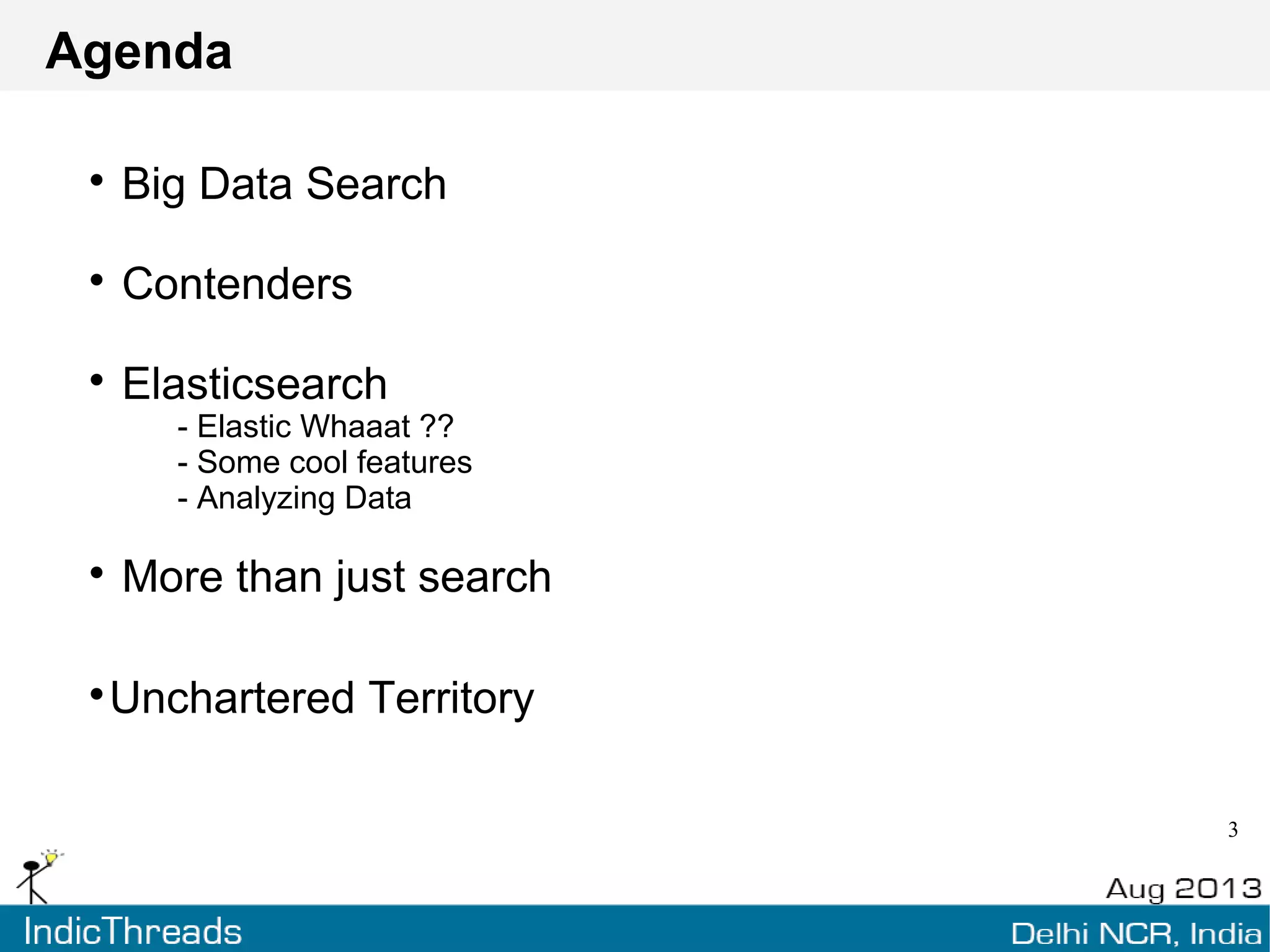Select the Unchartered Territory item
The width and height of the screenshot is (1270, 952).
pyautogui.click(x=322, y=698)
